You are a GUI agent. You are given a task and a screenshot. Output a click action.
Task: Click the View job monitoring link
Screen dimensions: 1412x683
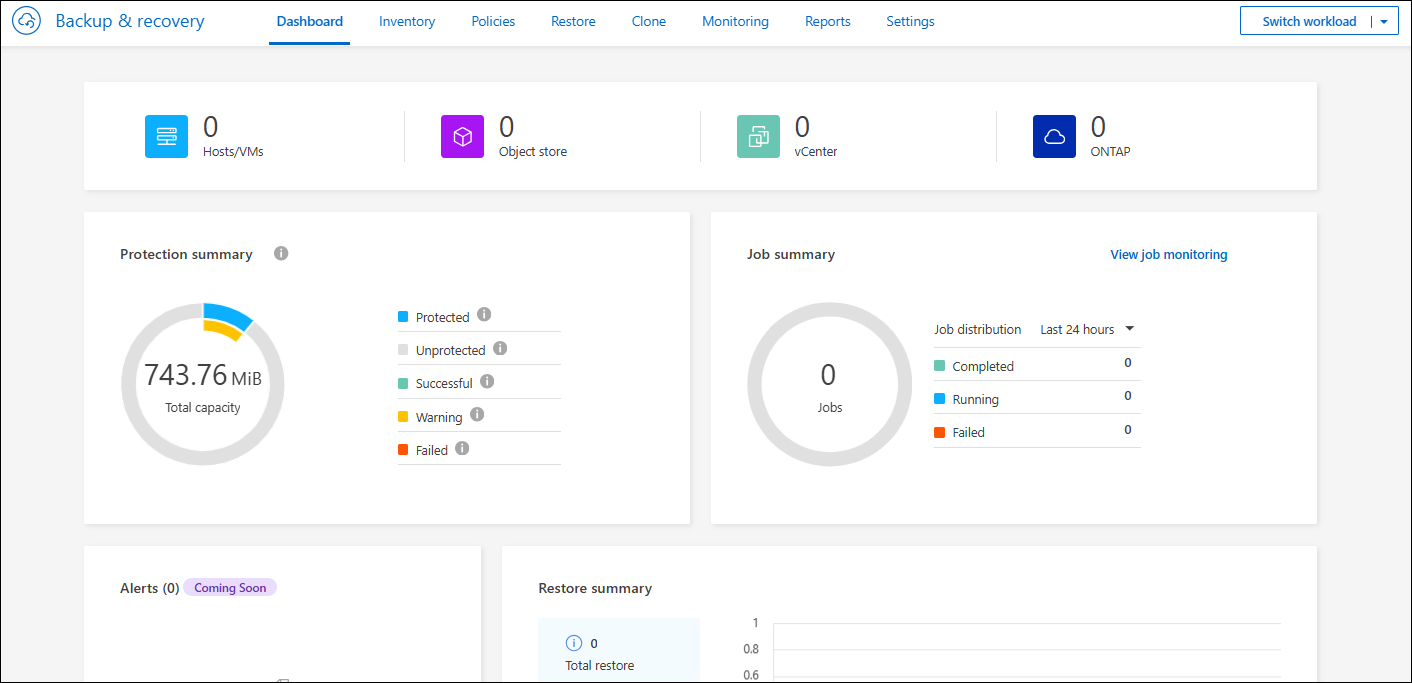[1168, 254]
